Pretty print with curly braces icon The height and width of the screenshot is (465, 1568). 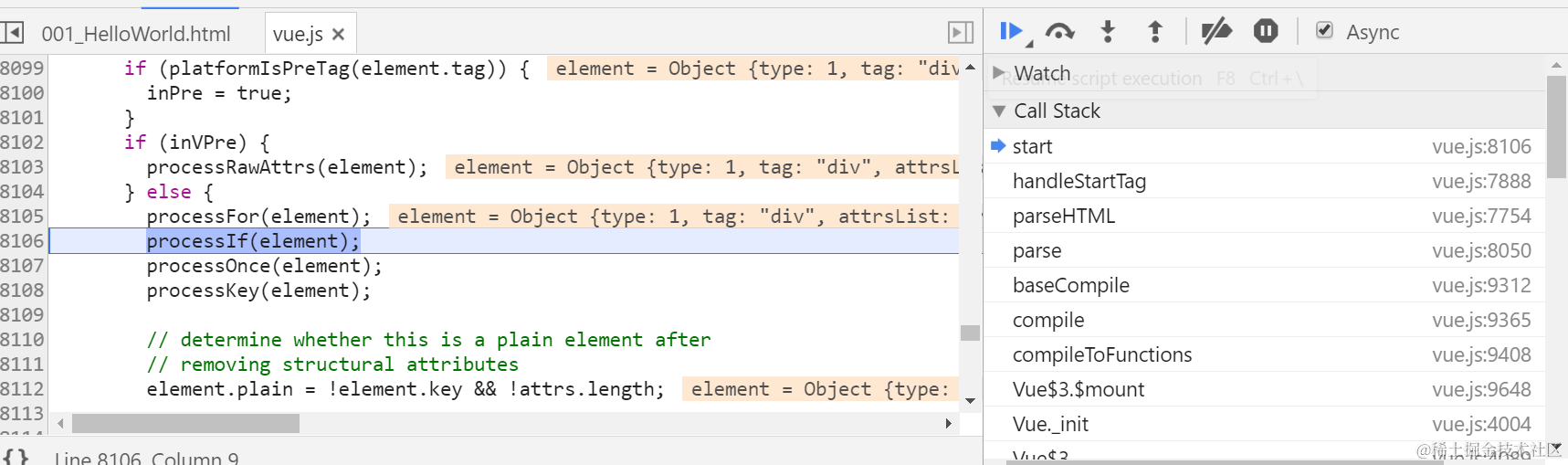[x=16, y=457]
